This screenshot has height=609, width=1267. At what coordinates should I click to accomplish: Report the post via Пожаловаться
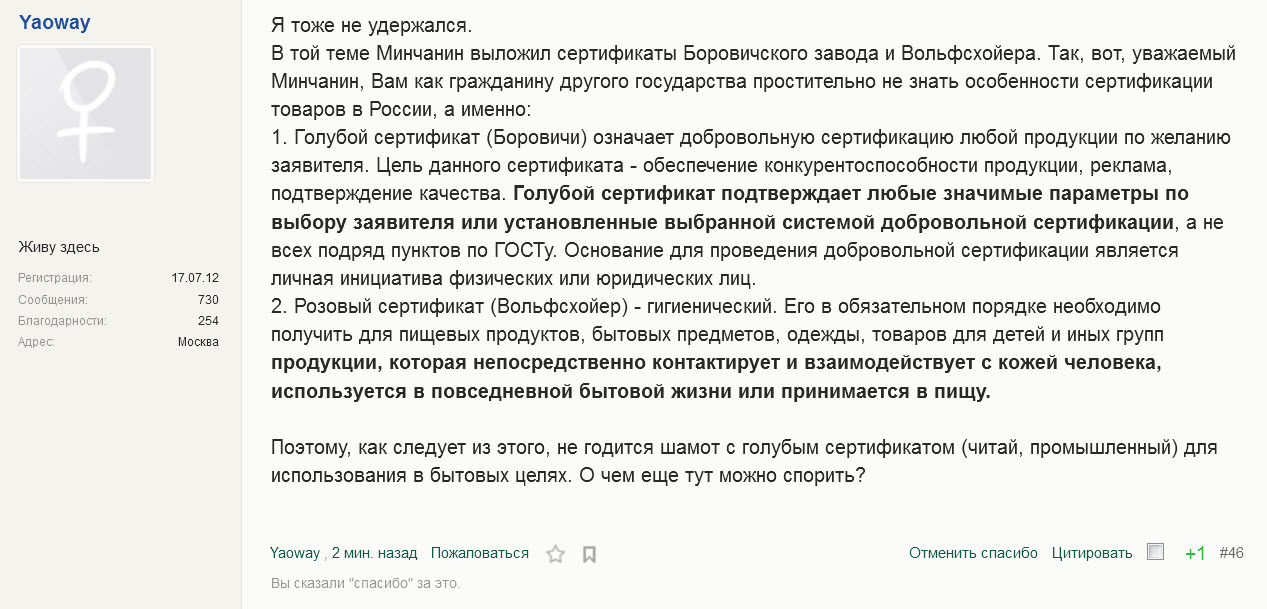click(480, 553)
